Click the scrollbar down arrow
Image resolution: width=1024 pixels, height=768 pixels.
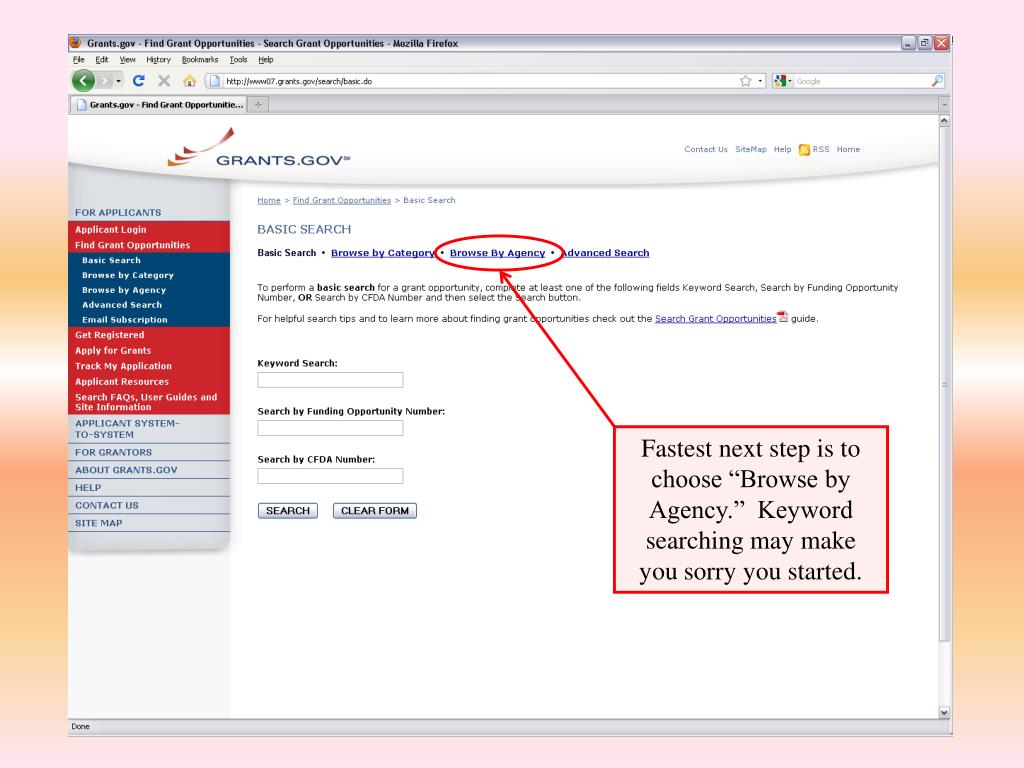pos(944,712)
